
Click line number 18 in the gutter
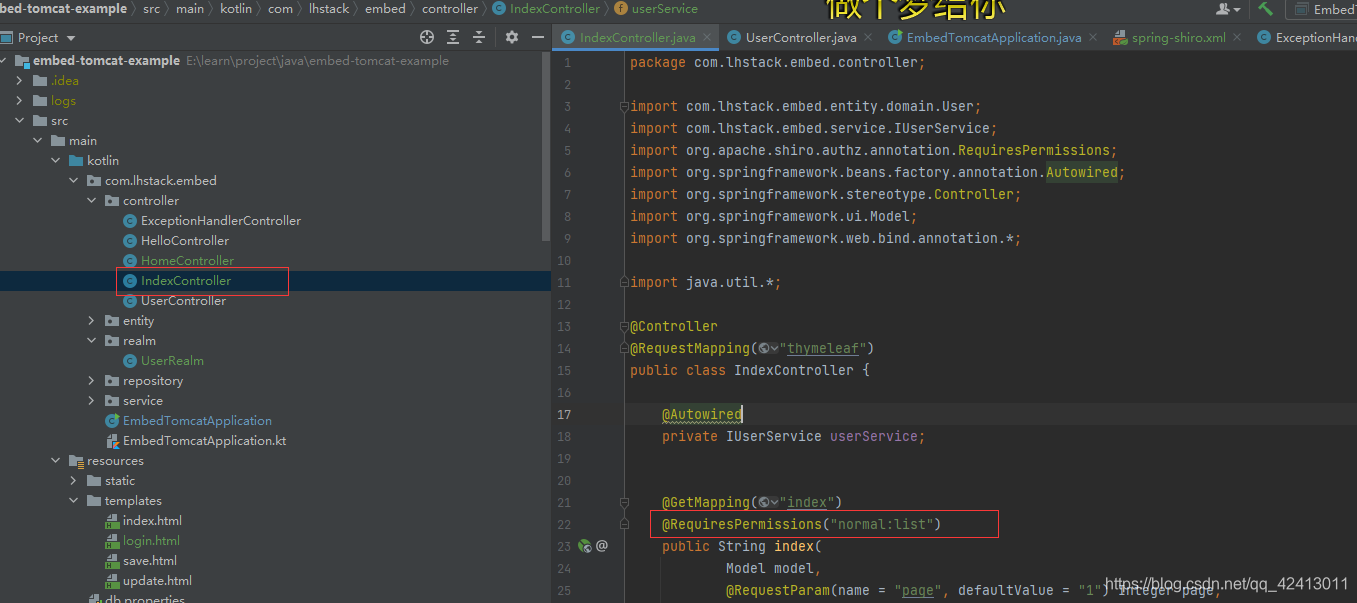(565, 436)
